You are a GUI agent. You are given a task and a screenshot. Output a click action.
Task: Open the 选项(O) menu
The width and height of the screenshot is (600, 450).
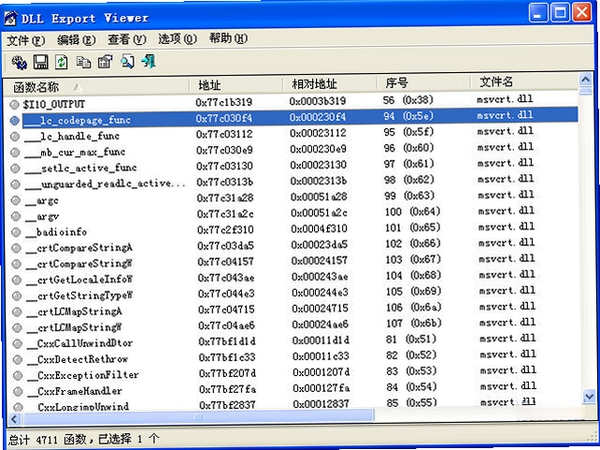(x=178, y=39)
